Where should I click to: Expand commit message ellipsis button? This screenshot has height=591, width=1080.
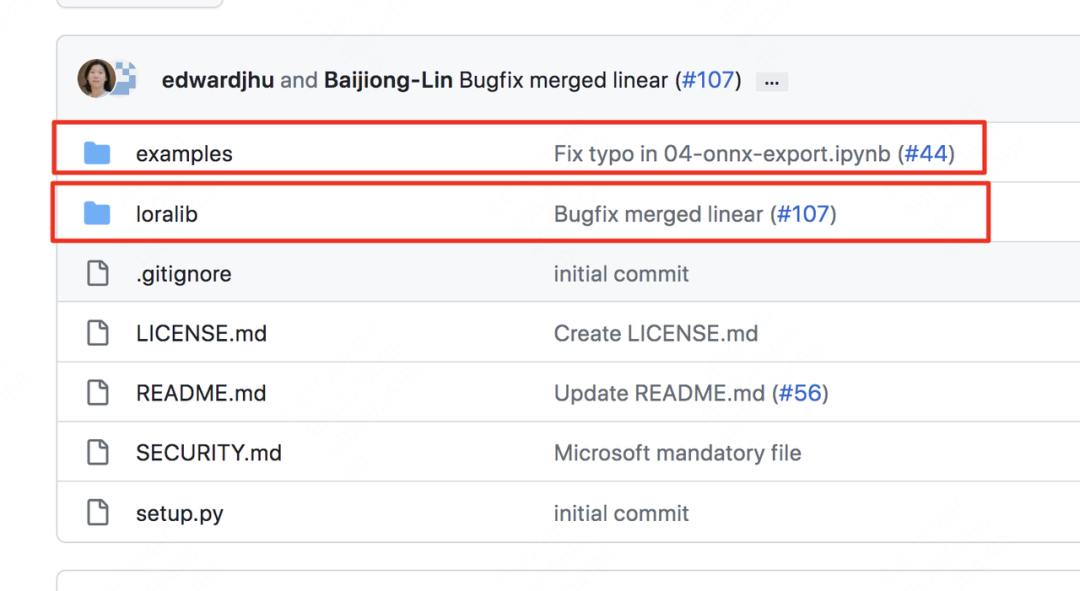click(771, 82)
